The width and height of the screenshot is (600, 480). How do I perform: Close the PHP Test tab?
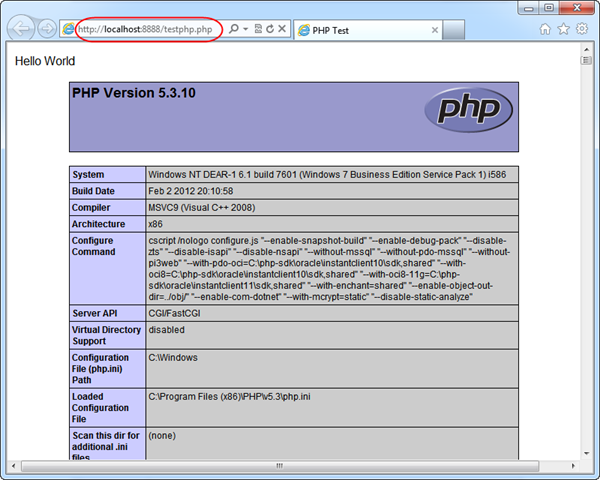tap(435, 30)
